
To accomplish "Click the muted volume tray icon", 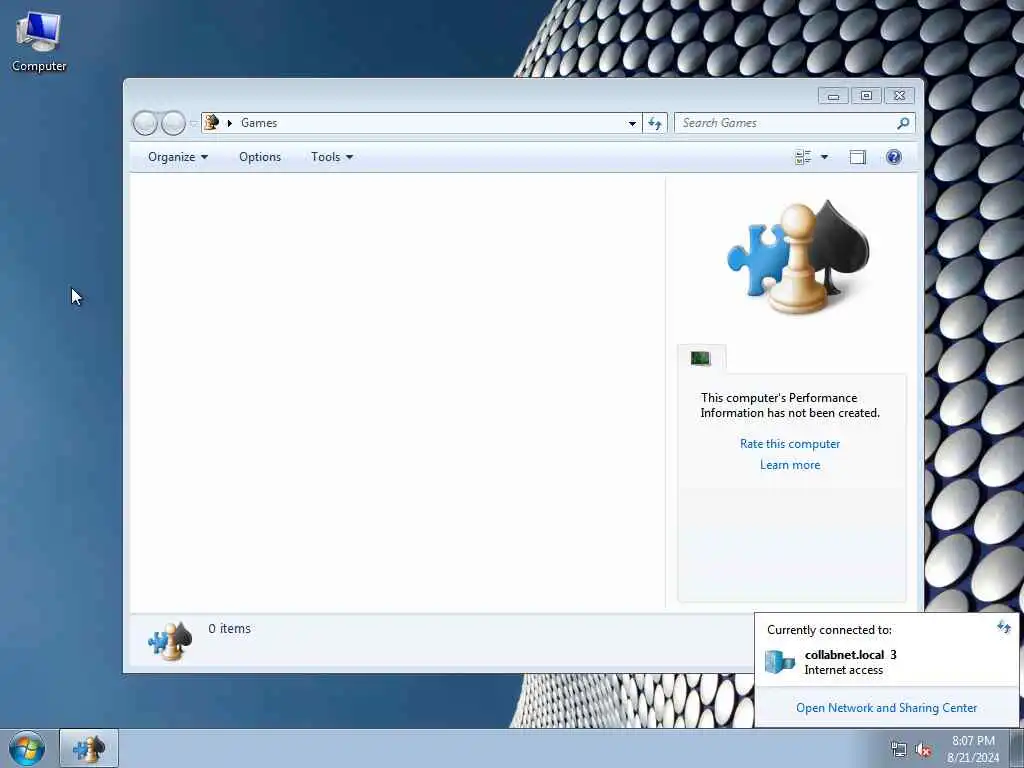I will click(x=923, y=750).
